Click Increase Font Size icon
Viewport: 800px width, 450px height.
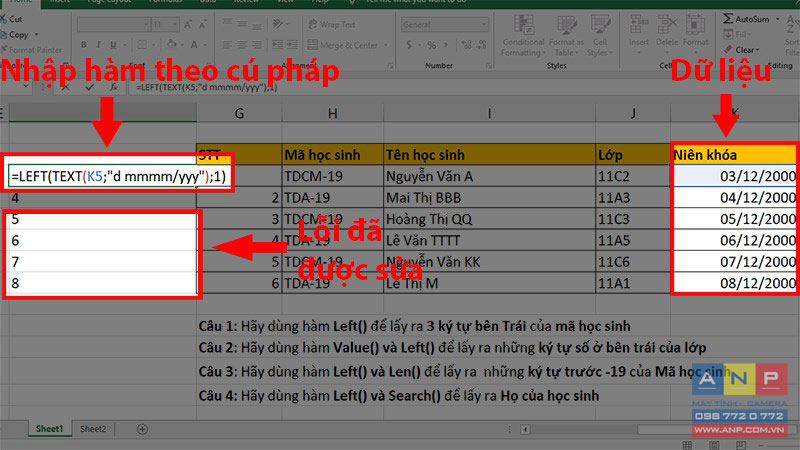pyautogui.click(x=188, y=24)
